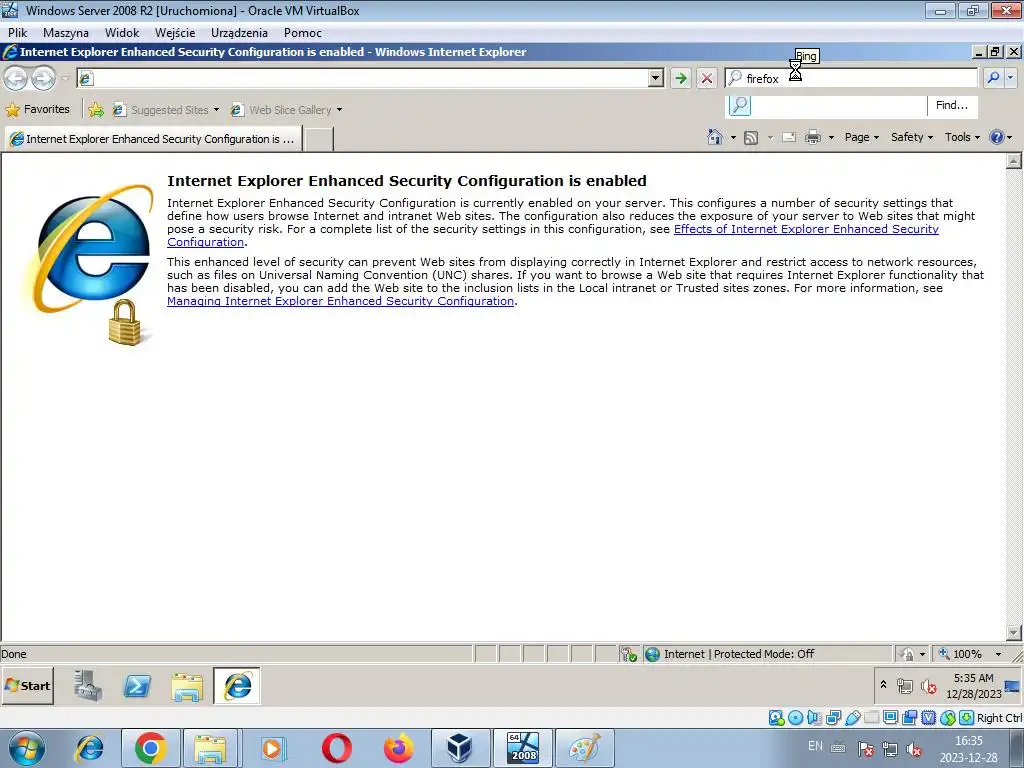Click the Add to Favorites Bar star icon
This screenshot has width=1024, height=768.
pyautogui.click(x=96, y=110)
